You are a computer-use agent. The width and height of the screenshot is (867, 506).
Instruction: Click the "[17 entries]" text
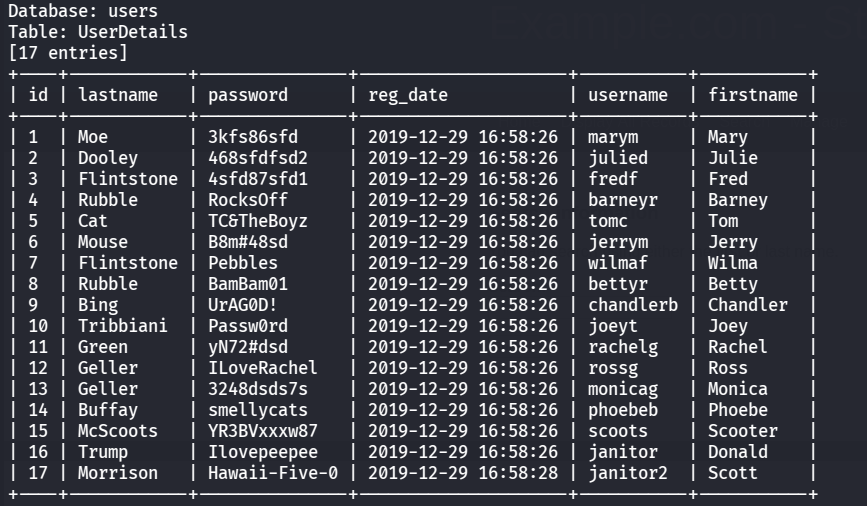click(68, 53)
